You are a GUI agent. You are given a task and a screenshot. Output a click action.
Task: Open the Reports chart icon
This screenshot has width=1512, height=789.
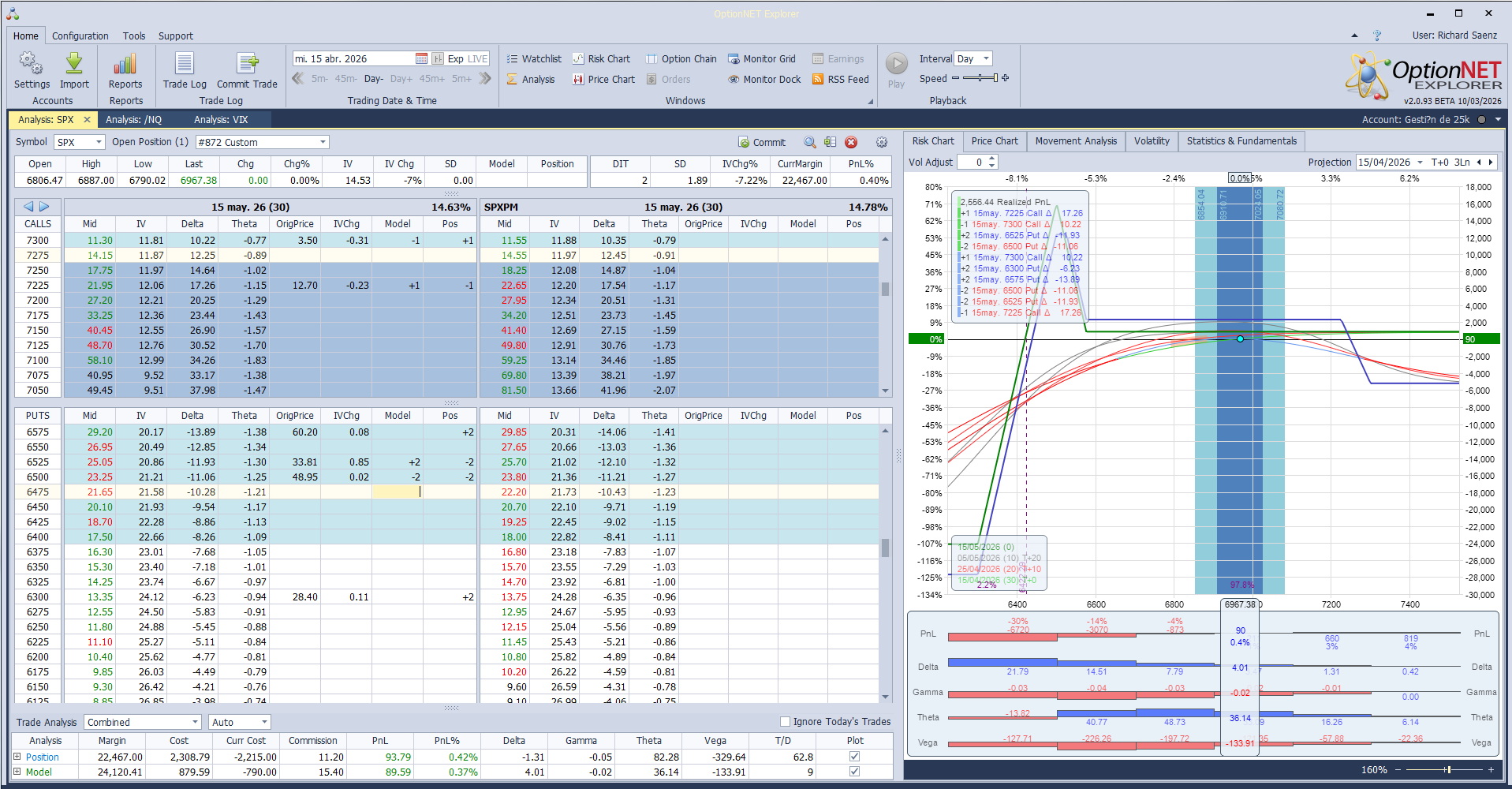[125, 65]
